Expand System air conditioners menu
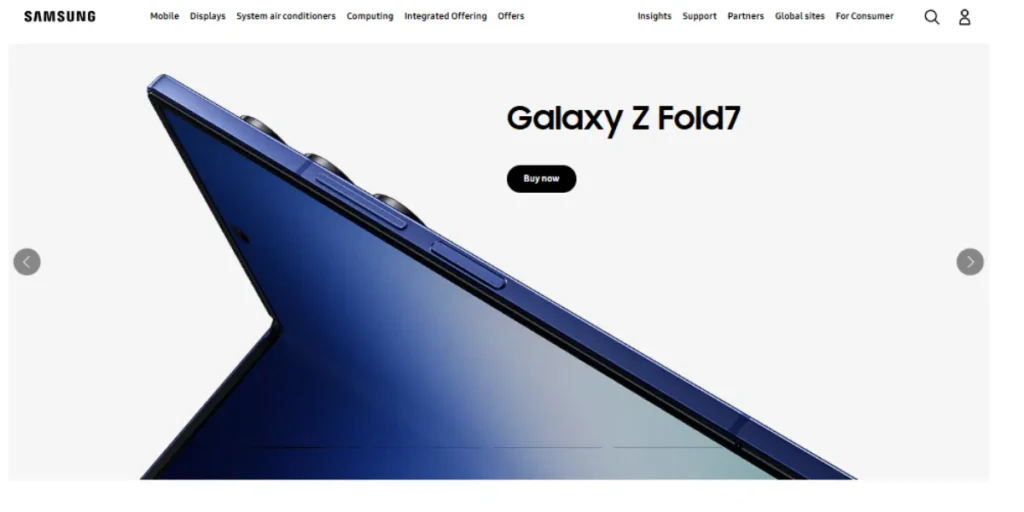Image resolution: width=1024 pixels, height=512 pixels. [286, 16]
